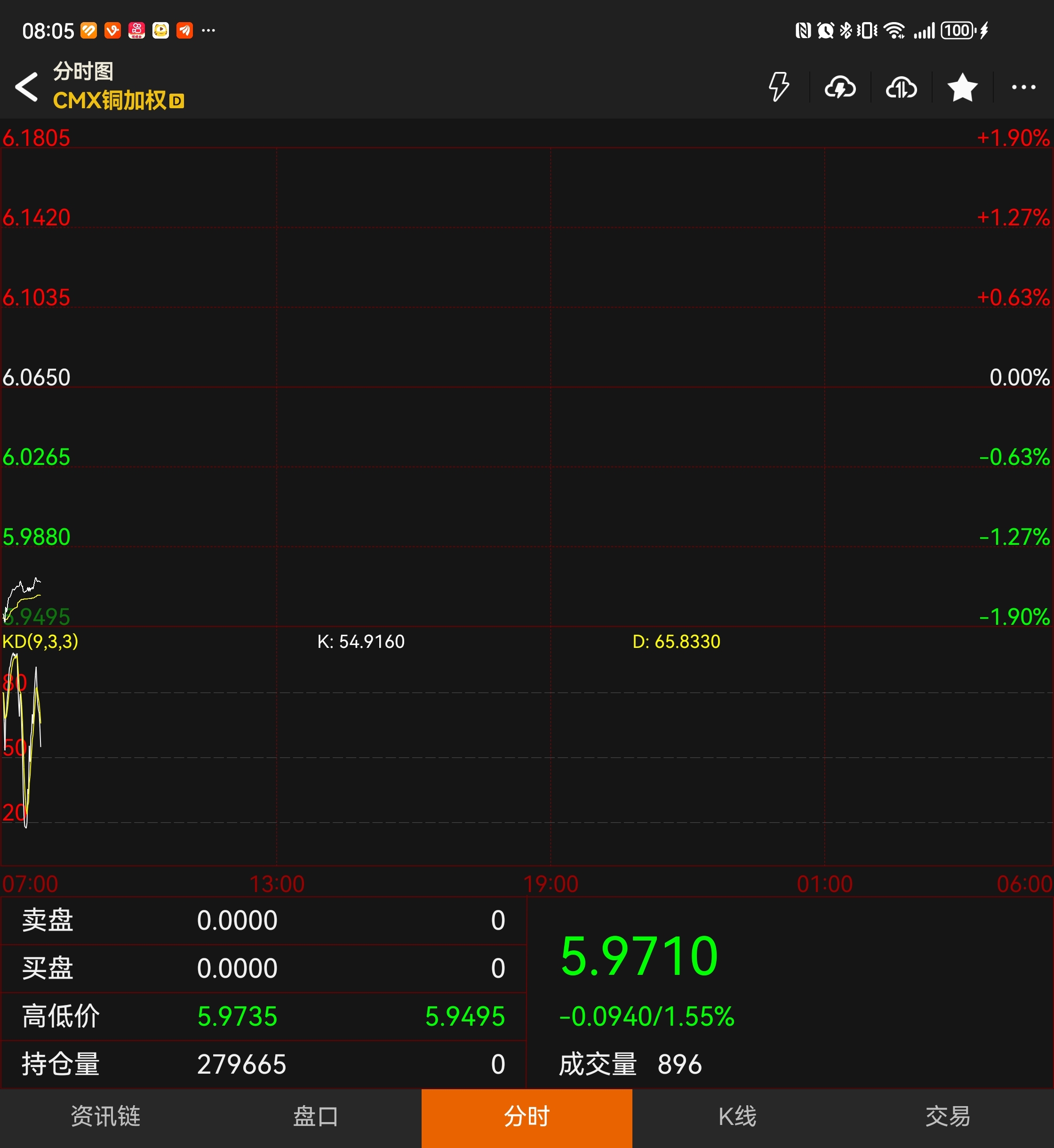Tap the KD(9,3,3) indicator label
1054x1148 pixels.
click(x=40, y=642)
